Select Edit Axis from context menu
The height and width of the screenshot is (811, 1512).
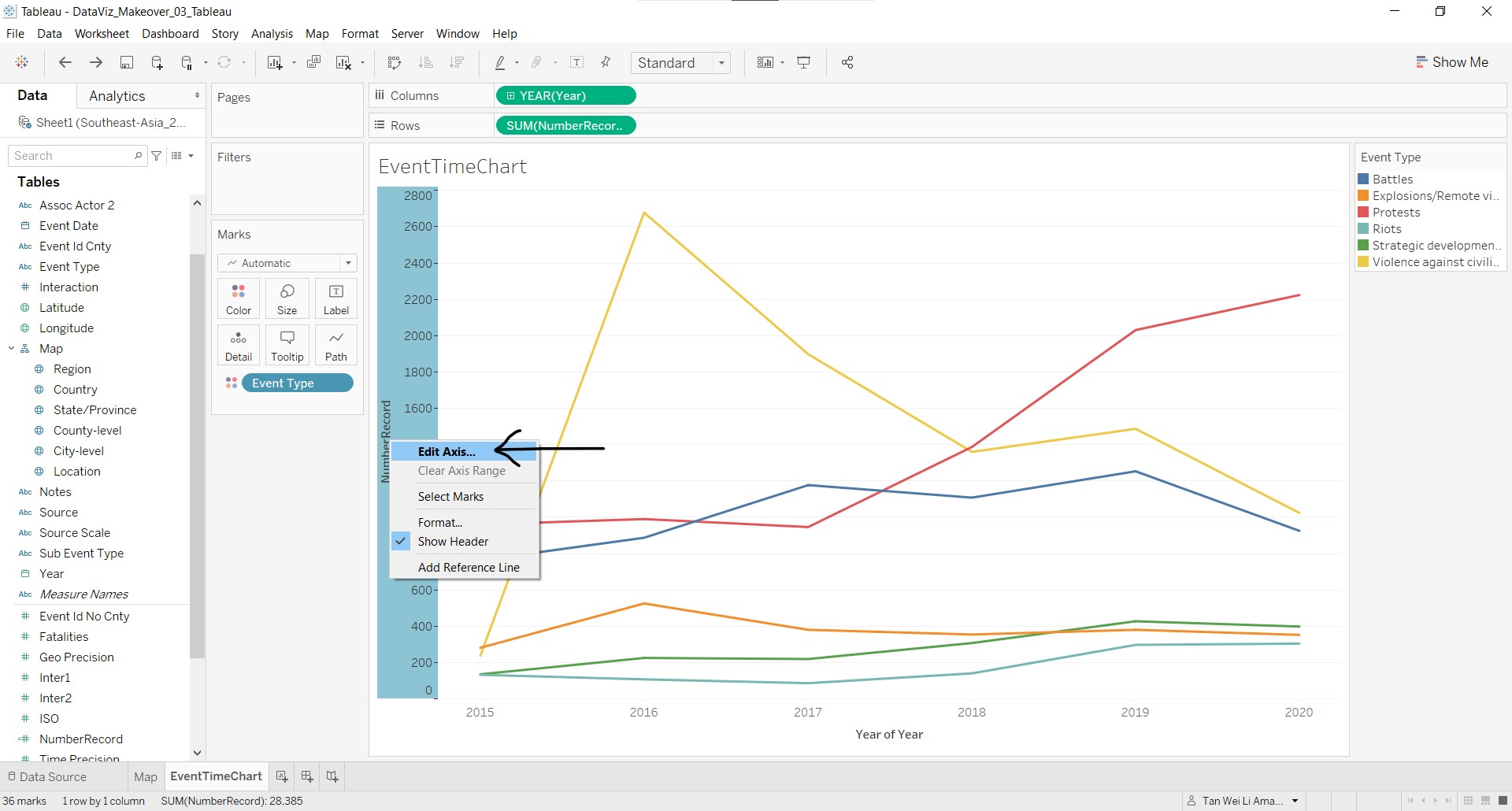click(x=447, y=452)
